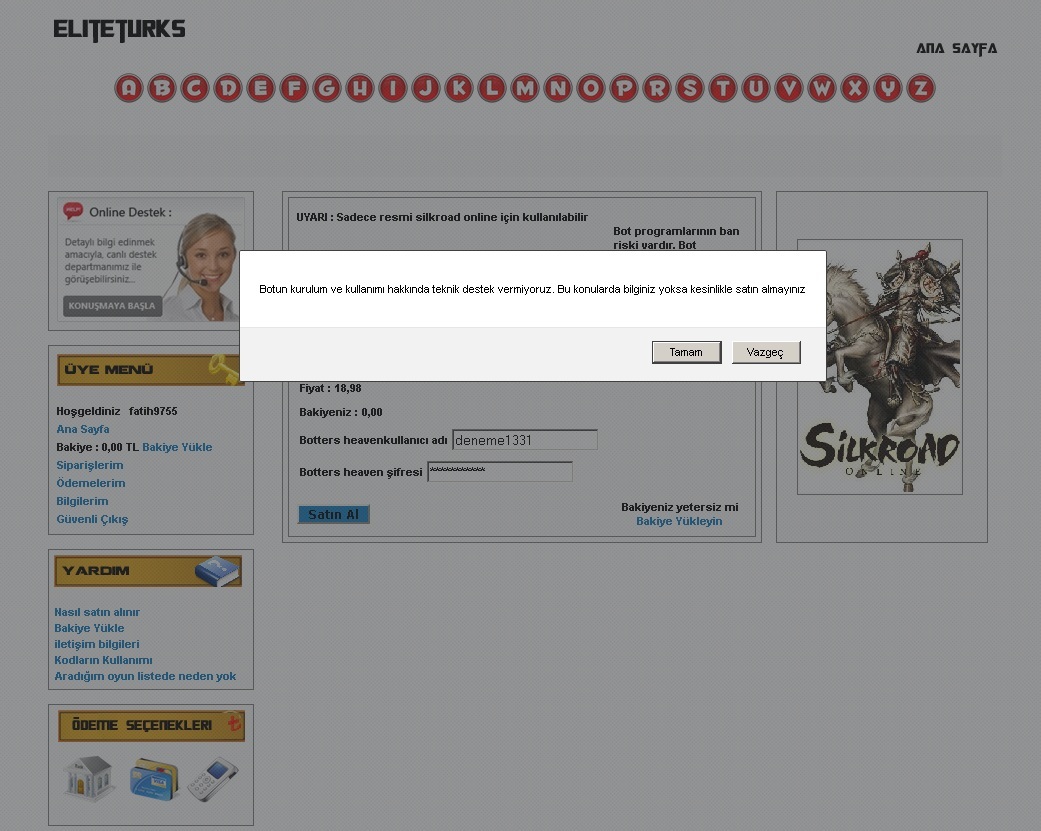Open the letter E game filter
1041x831 pixels.
pyautogui.click(x=261, y=88)
